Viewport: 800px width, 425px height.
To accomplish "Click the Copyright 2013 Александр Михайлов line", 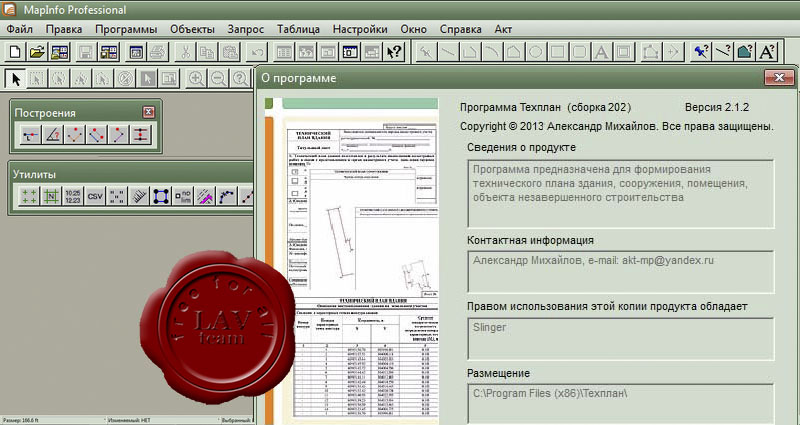I will (x=616, y=126).
